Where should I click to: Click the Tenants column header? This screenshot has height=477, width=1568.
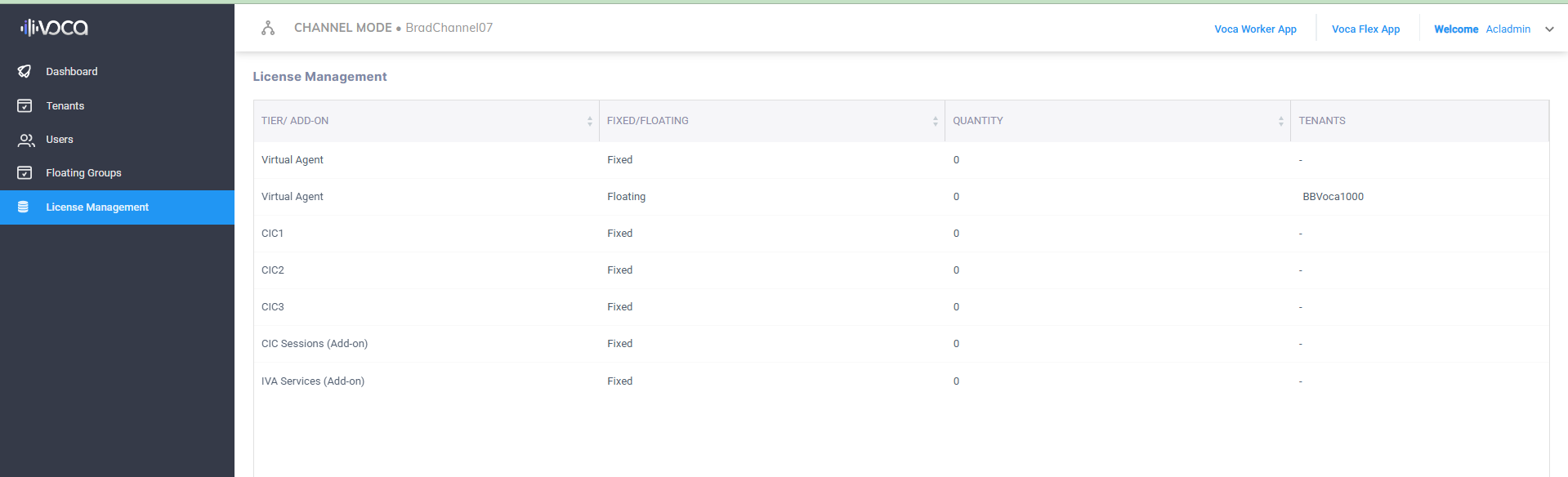click(x=1322, y=121)
